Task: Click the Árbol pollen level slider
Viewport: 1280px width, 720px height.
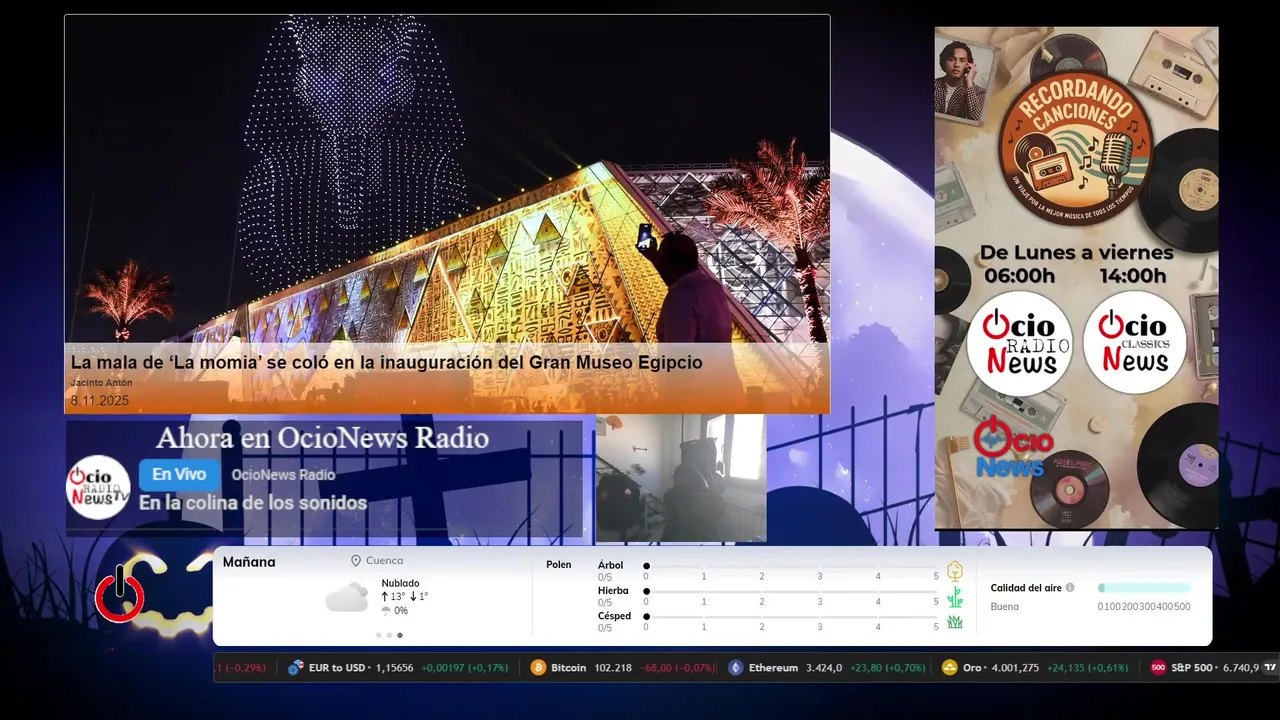Action: (791, 566)
